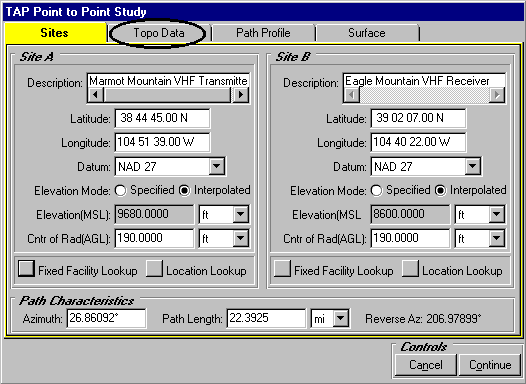This screenshot has width=526, height=384.
Task: Click Site A Location Lookup button
Action: (154, 268)
